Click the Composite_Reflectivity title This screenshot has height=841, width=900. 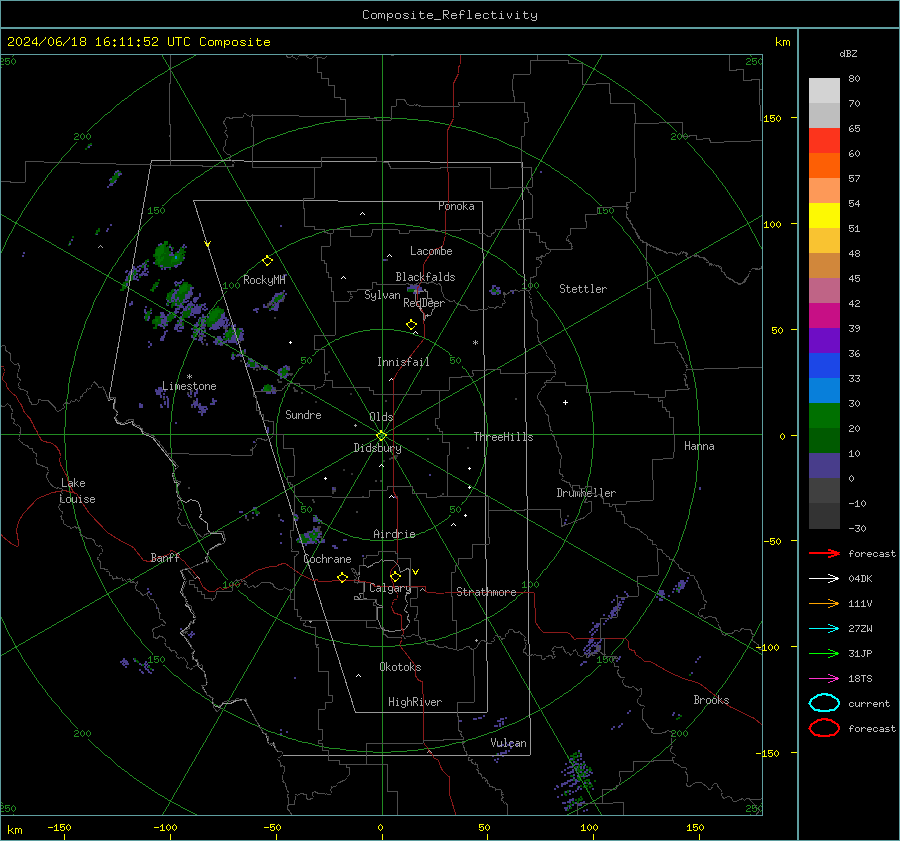click(x=450, y=15)
